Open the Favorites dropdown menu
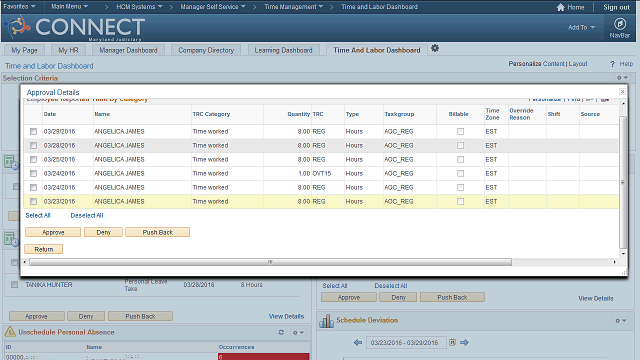Screen dimensions: 640x360 click(19, 7)
